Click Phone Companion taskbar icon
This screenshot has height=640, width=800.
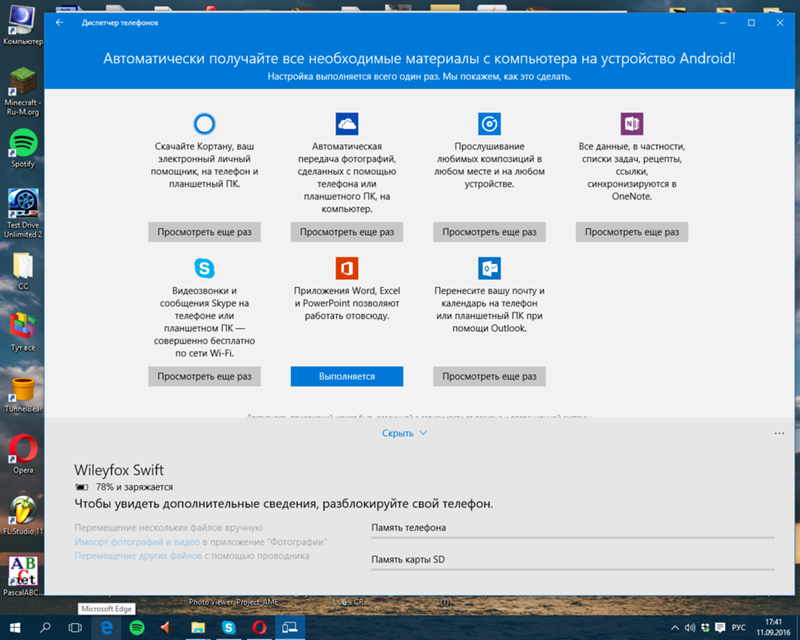(290, 628)
